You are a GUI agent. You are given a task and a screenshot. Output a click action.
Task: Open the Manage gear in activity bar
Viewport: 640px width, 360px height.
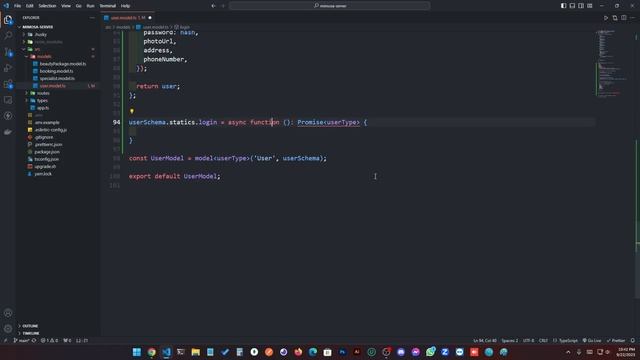coord(8,329)
